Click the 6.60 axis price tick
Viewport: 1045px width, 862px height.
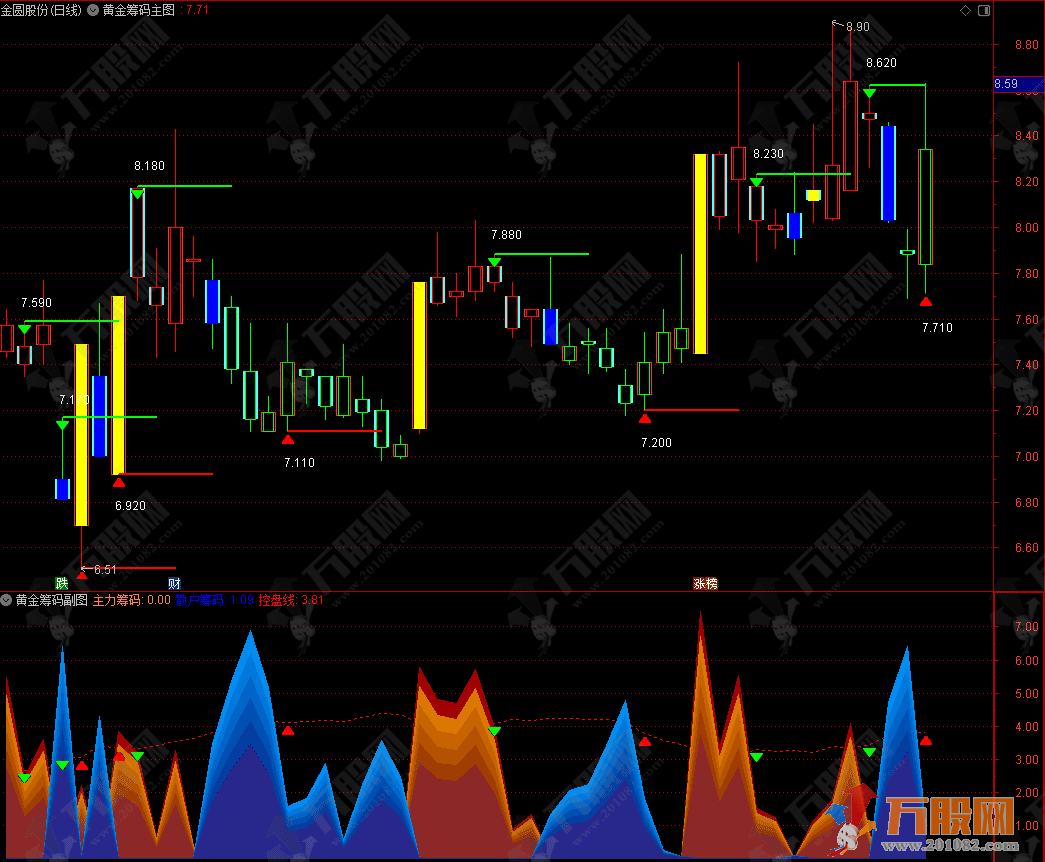coord(1026,547)
